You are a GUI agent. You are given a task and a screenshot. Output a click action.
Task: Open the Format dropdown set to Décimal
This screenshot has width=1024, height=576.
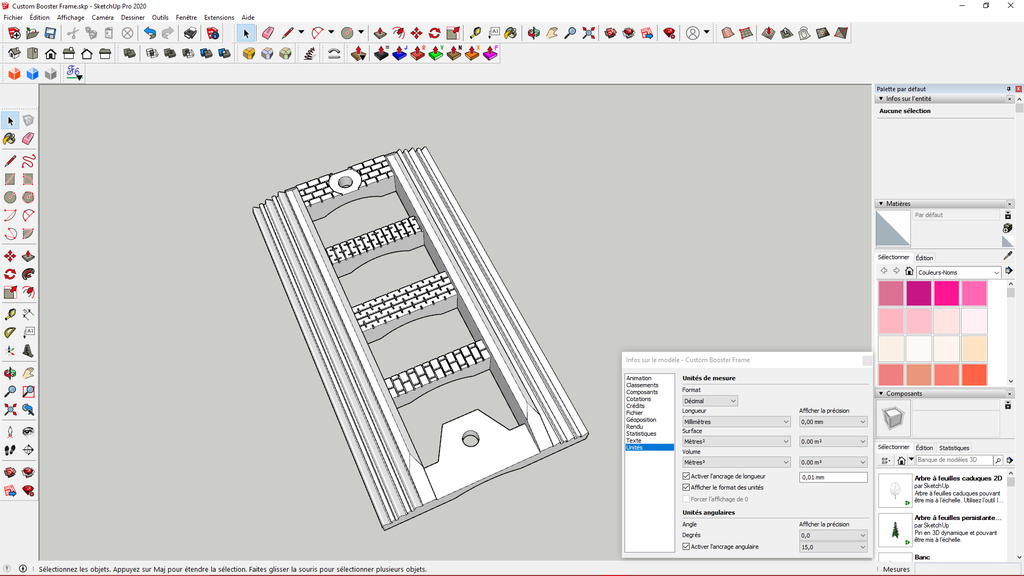pyautogui.click(x=708, y=400)
